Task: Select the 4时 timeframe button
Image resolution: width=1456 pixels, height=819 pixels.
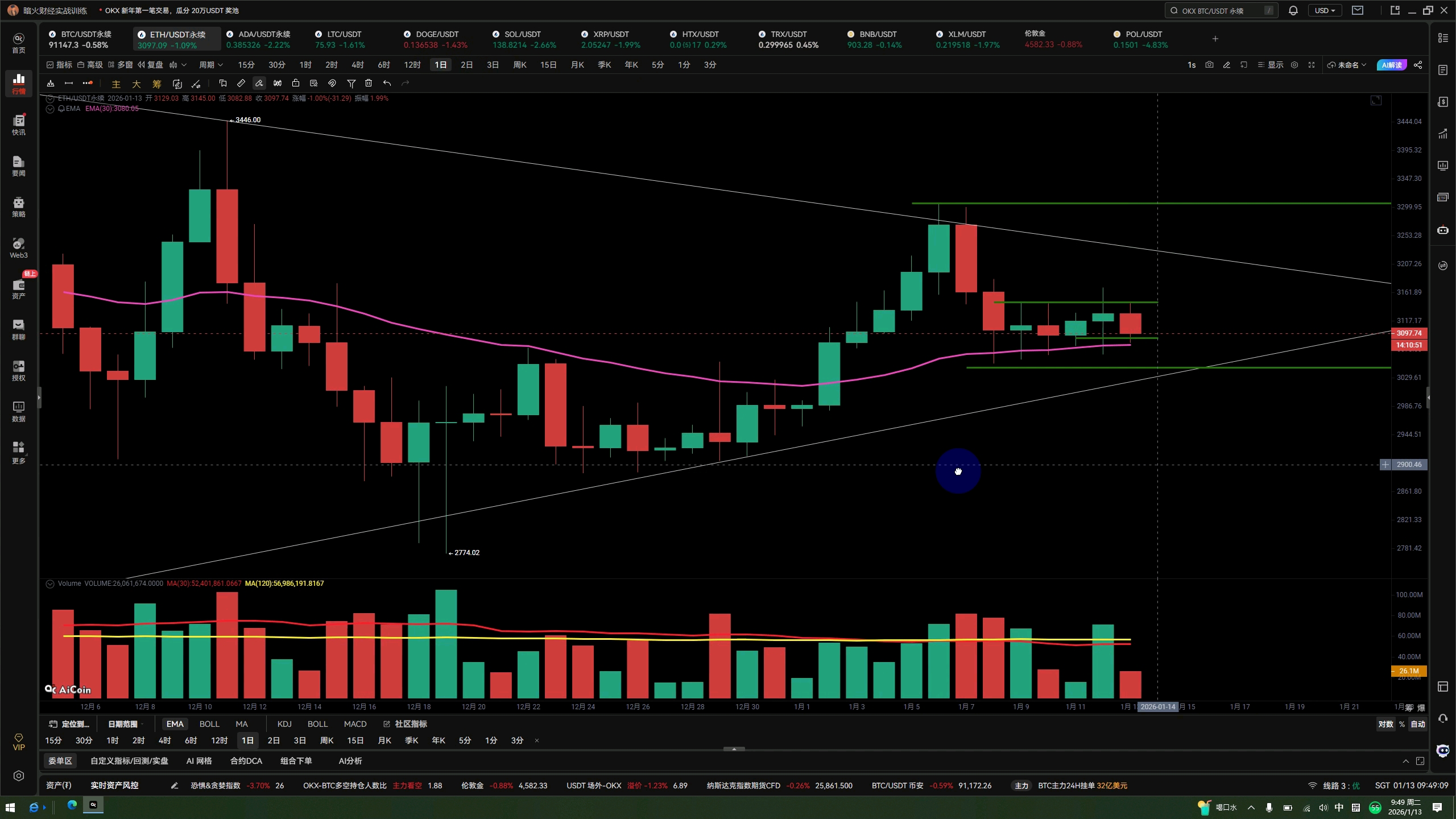Action: pos(357,65)
